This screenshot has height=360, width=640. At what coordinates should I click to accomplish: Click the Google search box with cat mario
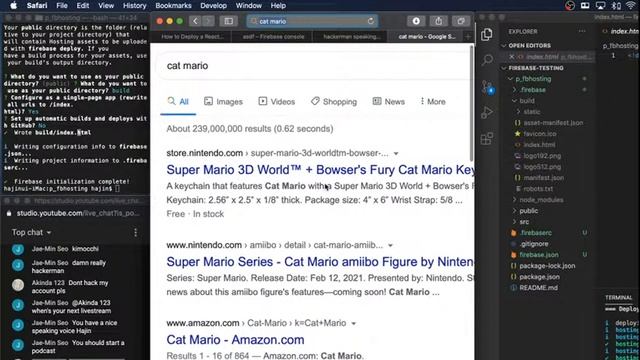pyautogui.click(x=314, y=66)
